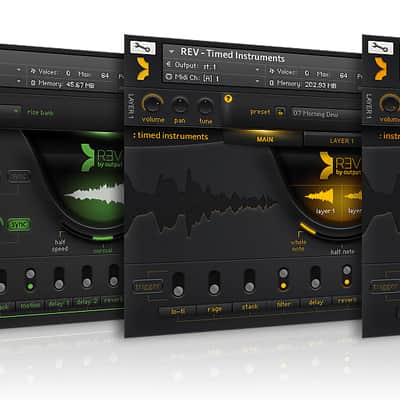Click the white waveform in the green globe

[x=94, y=193]
